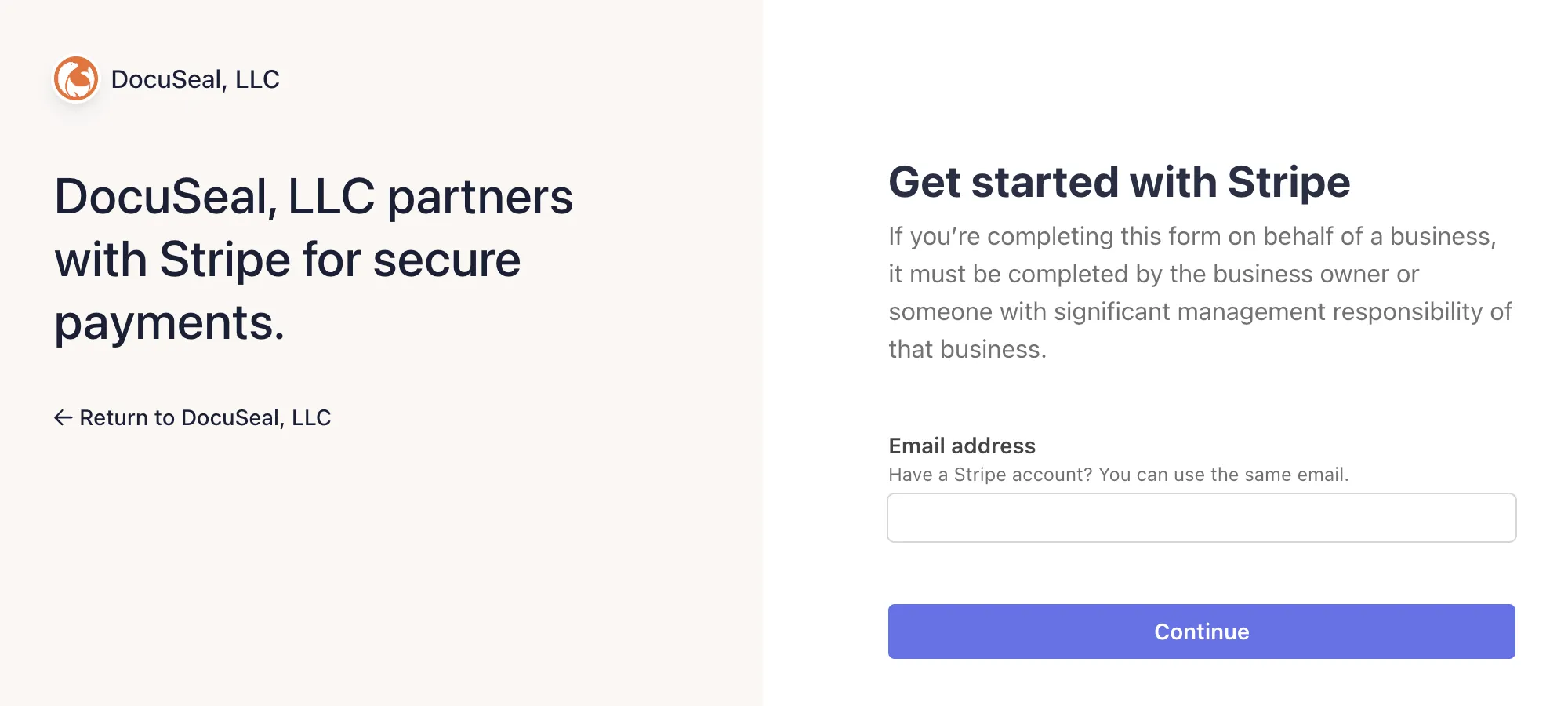Click the 'Have a Stripe account?' helper text

(1117, 474)
